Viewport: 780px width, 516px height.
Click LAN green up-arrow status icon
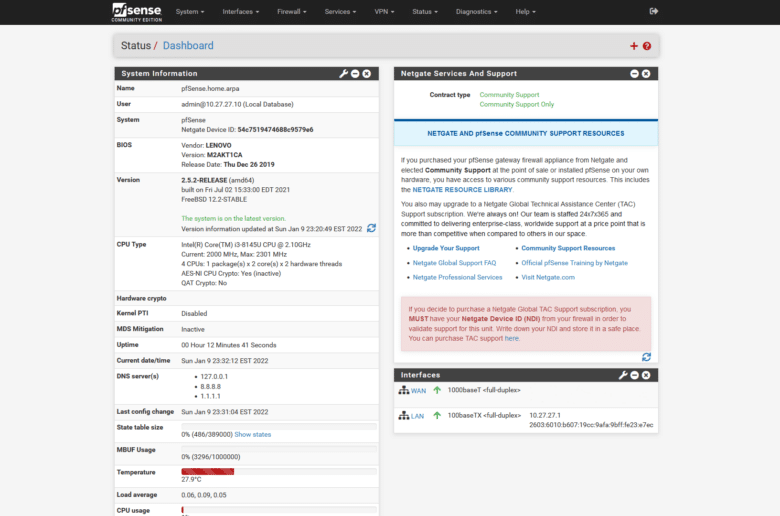click(x=437, y=415)
